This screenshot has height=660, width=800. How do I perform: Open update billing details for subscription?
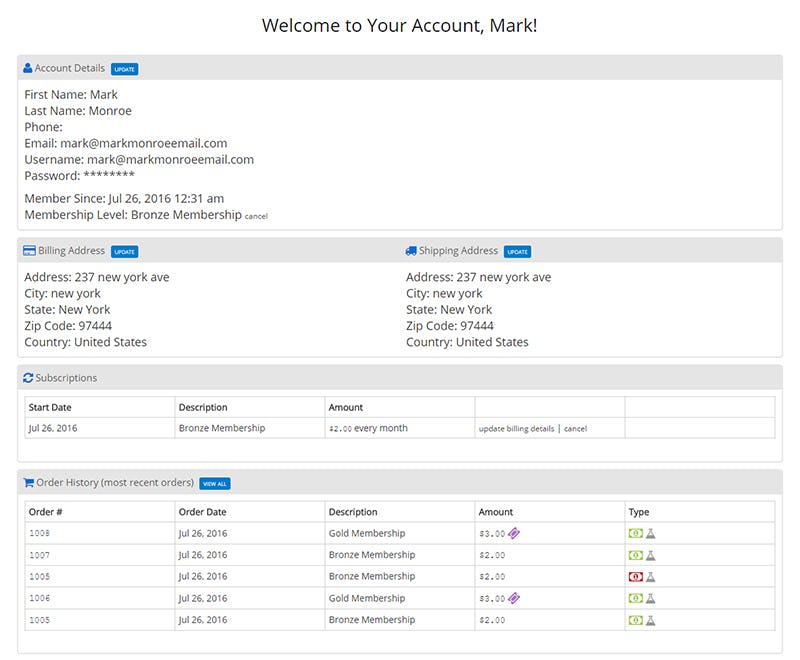pyautogui.click(x=516, y=429)
